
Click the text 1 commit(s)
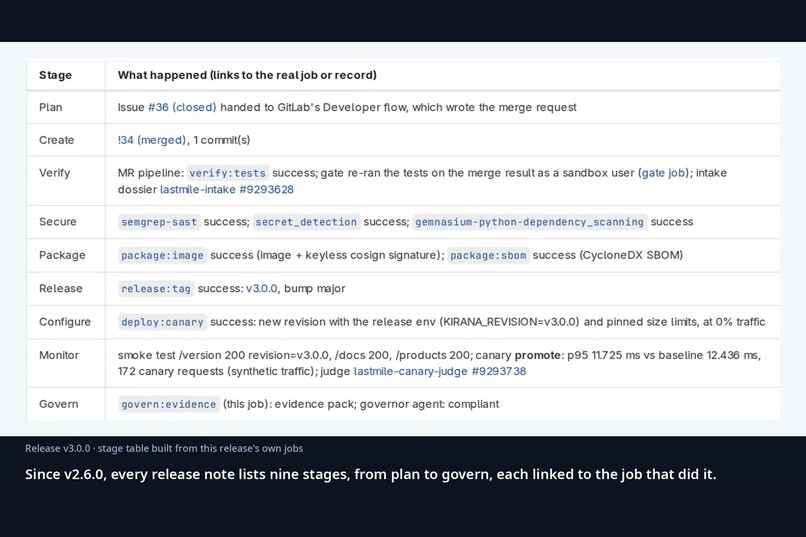222,140
